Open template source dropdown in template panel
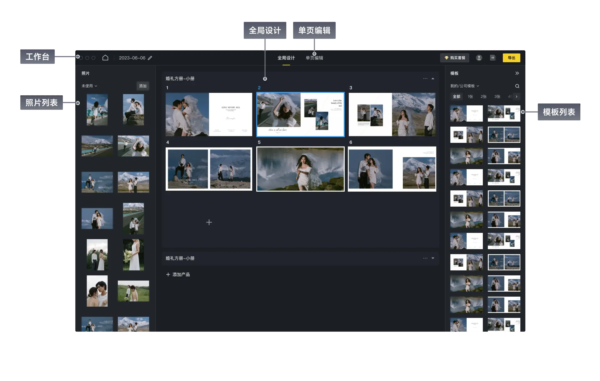Screen dimensions: 600x381 465,86
